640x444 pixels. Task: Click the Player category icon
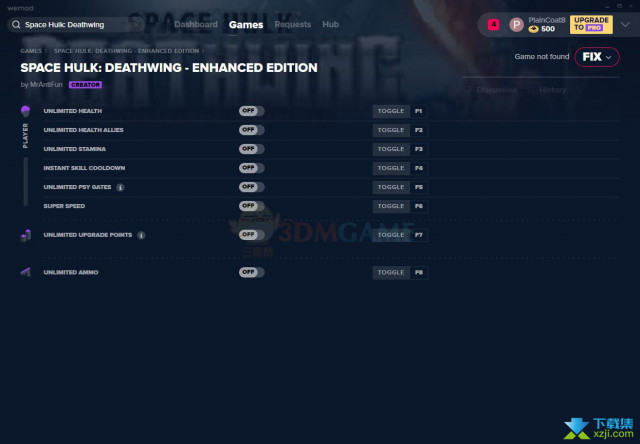tap(25, 111)
